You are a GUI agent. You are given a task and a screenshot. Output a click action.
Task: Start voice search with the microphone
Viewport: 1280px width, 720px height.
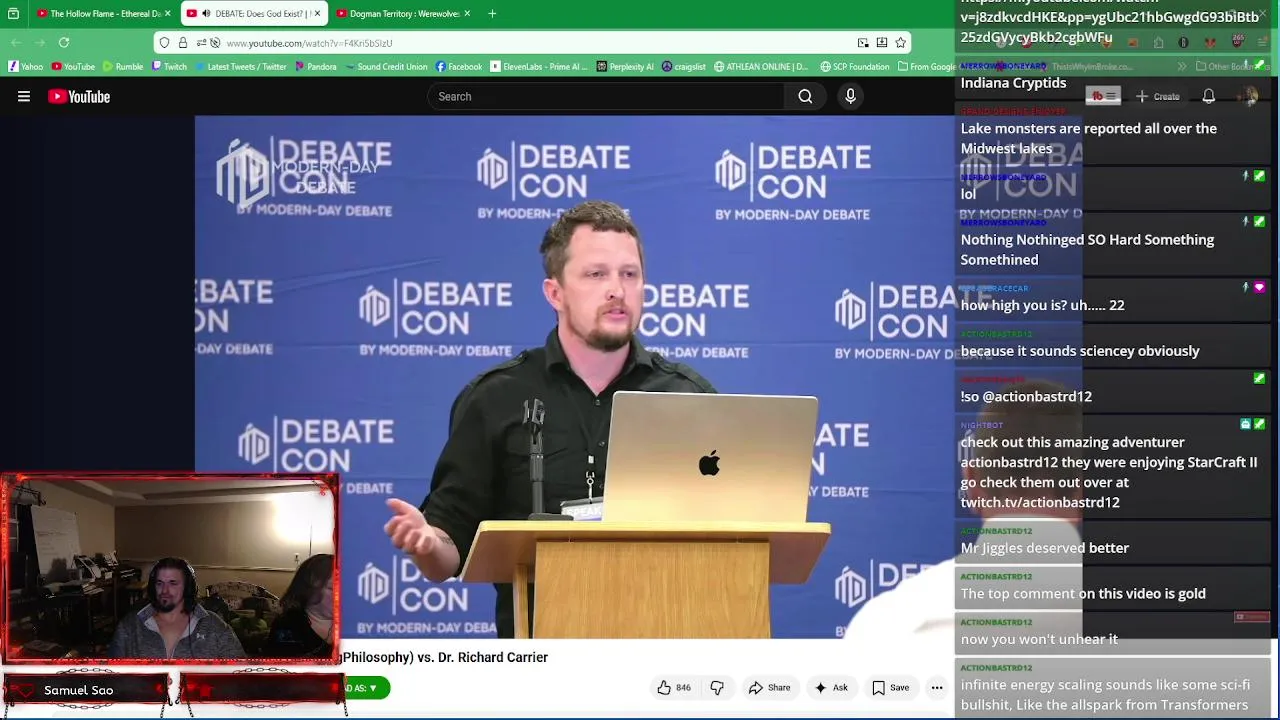click(850, 97)
